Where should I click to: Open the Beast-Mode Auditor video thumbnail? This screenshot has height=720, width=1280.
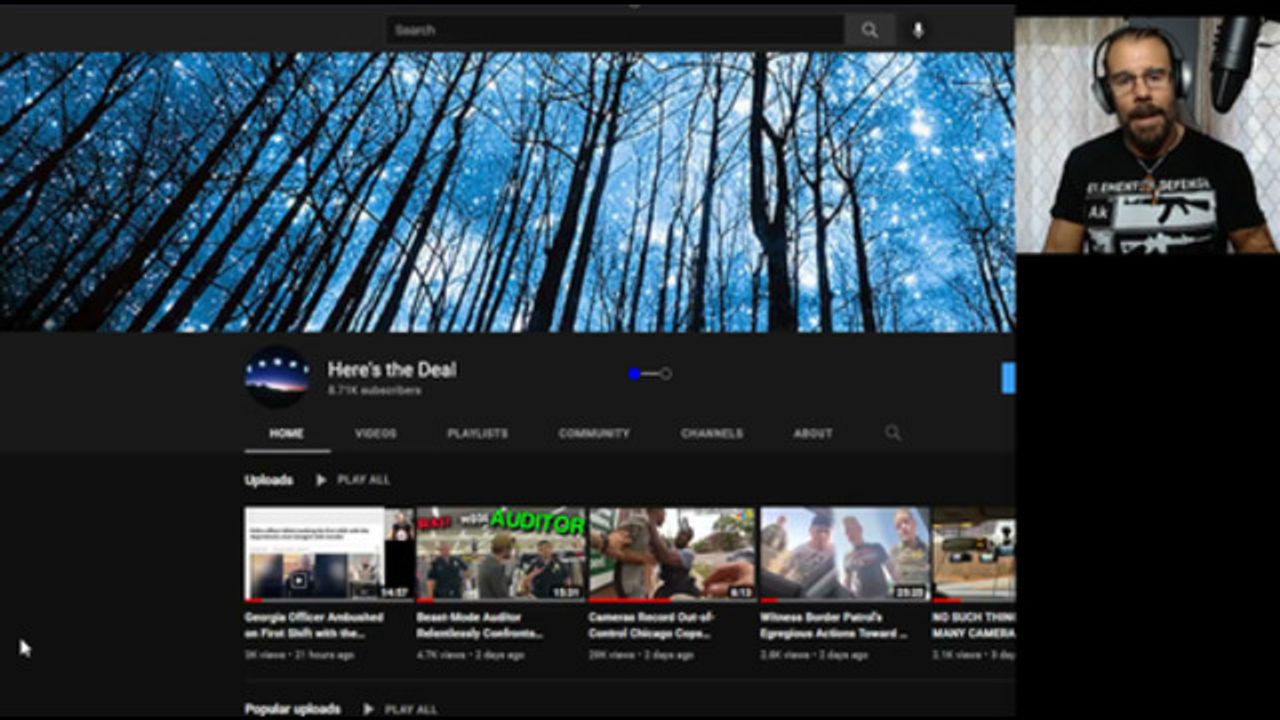[x=500, y=553]
